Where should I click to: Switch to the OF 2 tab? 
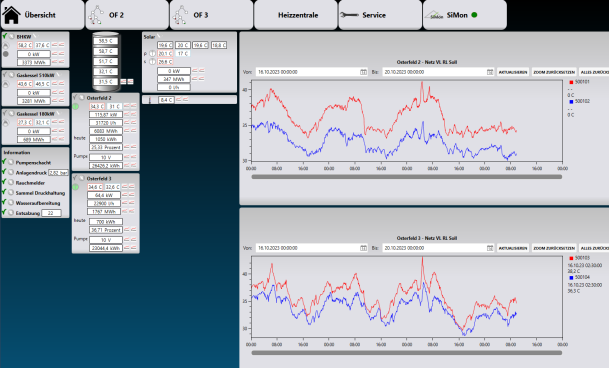(x=127, y=15)
